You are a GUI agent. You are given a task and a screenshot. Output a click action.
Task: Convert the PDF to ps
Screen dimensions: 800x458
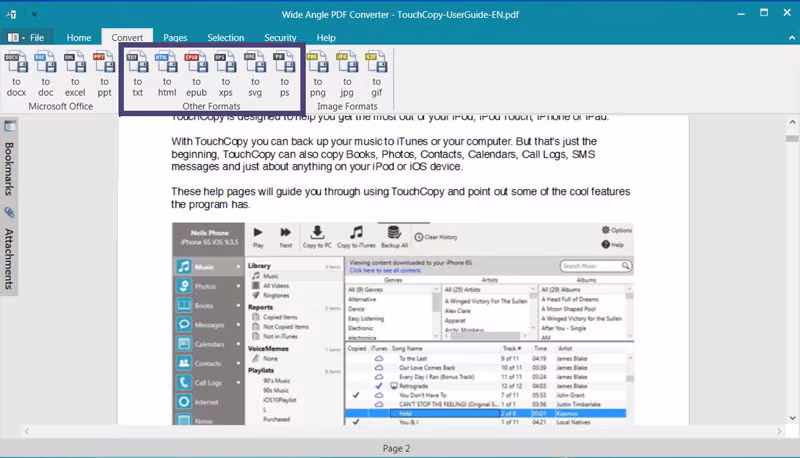[284, 74]
